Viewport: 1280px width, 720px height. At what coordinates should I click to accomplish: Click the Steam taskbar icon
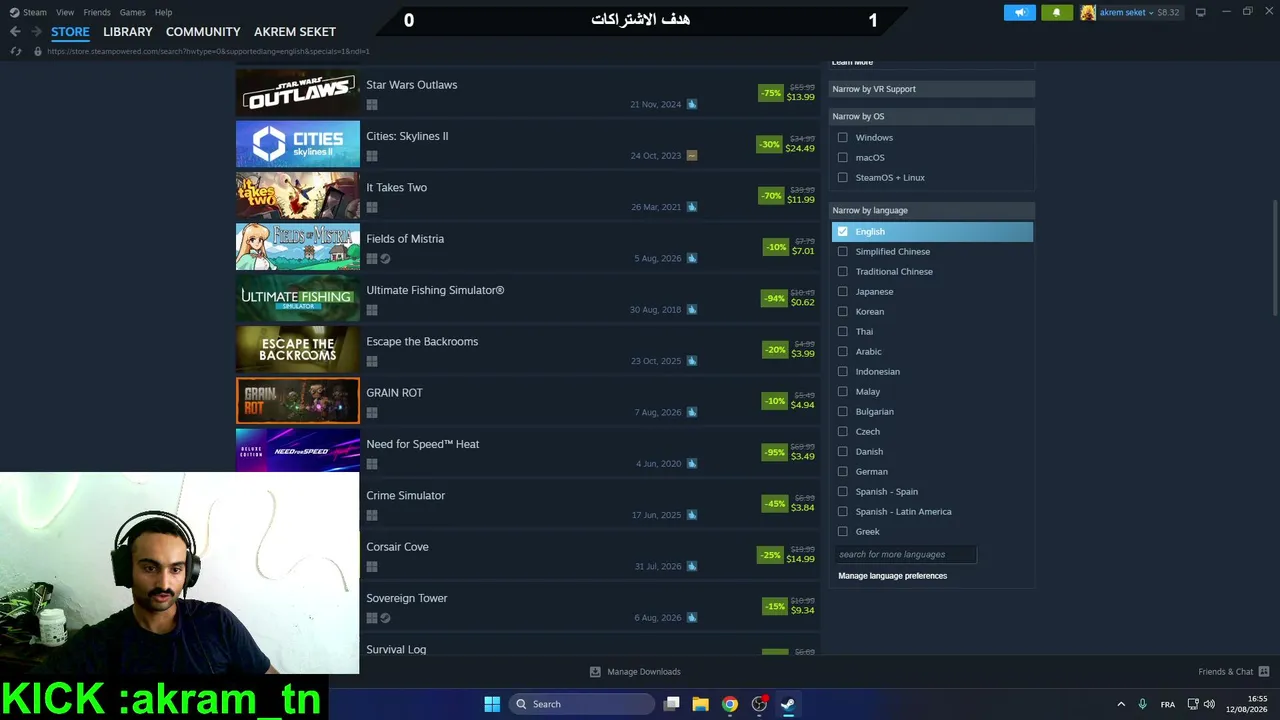788,704
